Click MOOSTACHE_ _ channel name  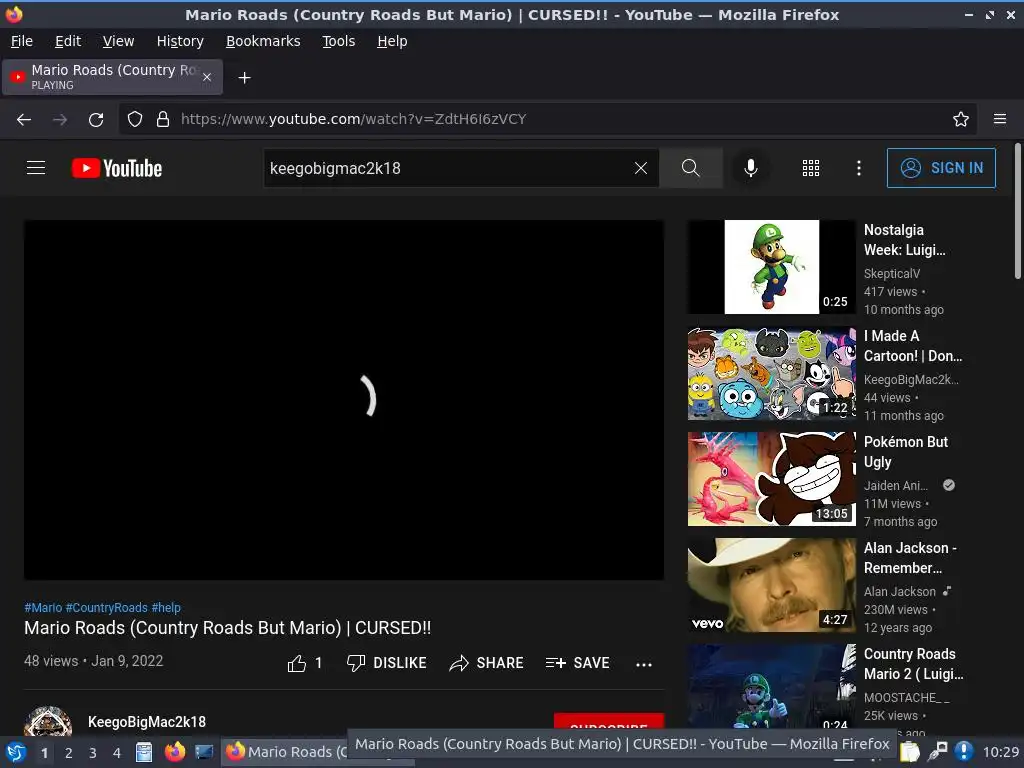click(906, 697)
